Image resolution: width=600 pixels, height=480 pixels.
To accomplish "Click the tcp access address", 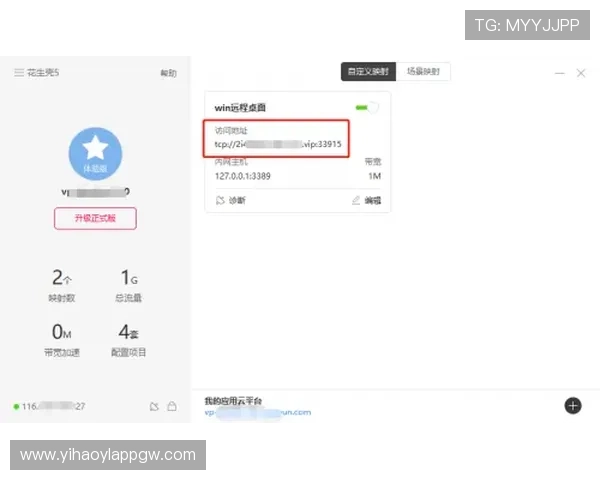I will point(278,144).
